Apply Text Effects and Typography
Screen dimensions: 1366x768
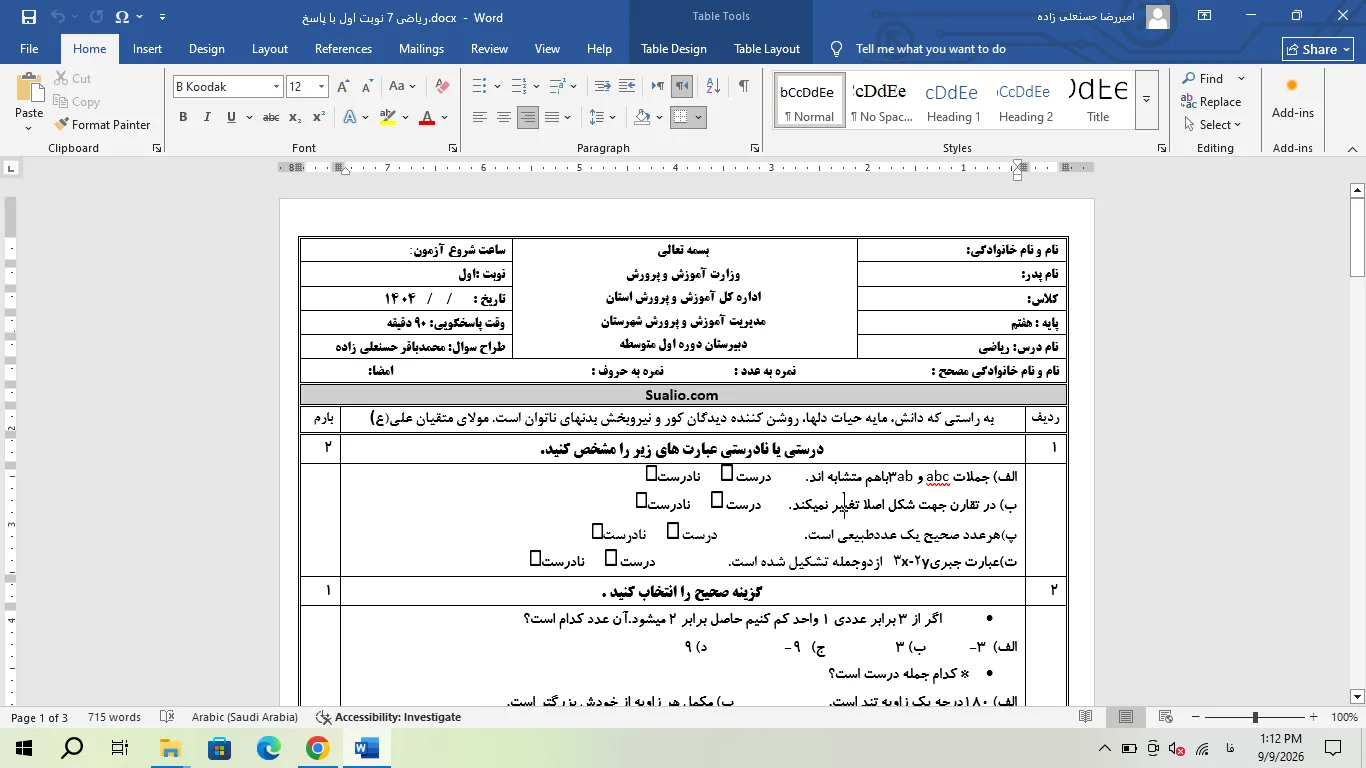(x=350, y=117)
